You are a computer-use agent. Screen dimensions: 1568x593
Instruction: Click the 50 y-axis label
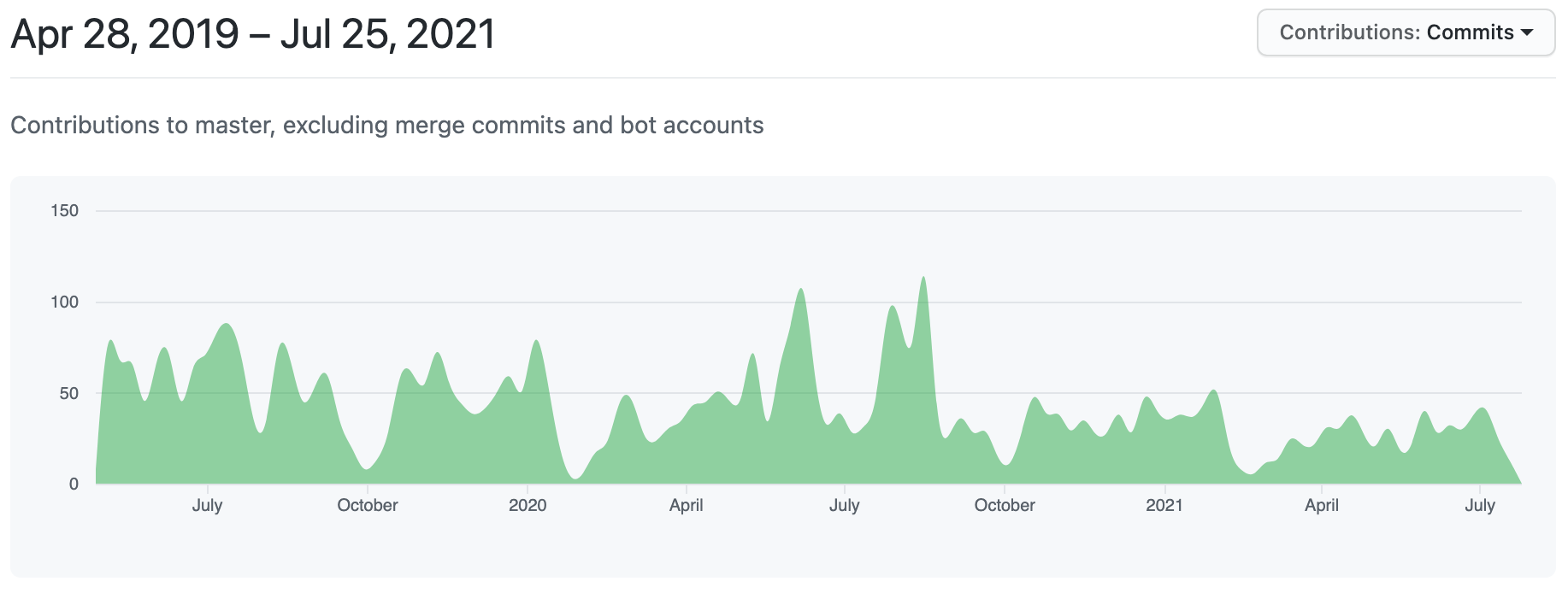[68, 393]
